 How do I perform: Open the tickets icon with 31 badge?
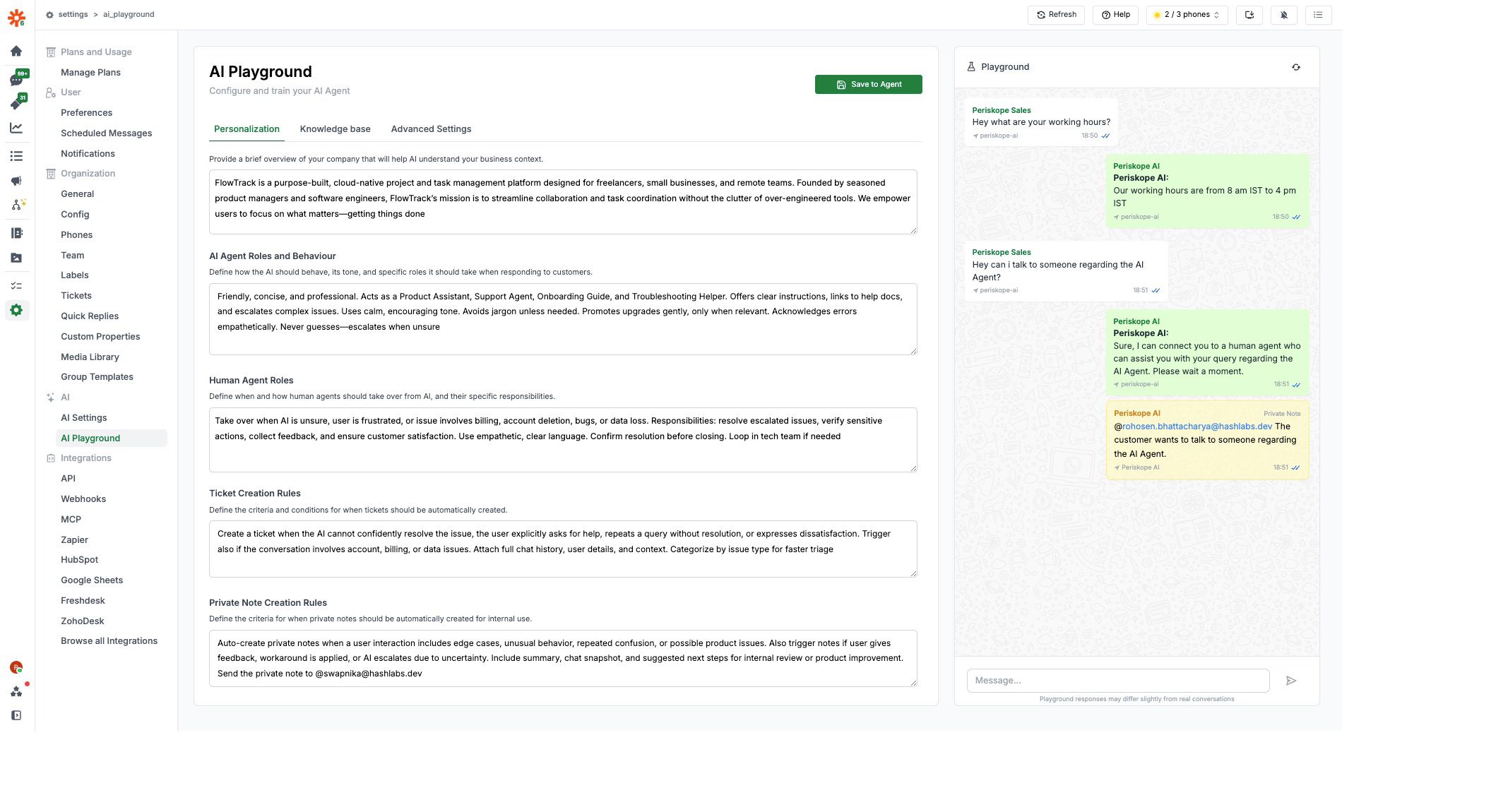pyautogui.click(x=16, y=104)
